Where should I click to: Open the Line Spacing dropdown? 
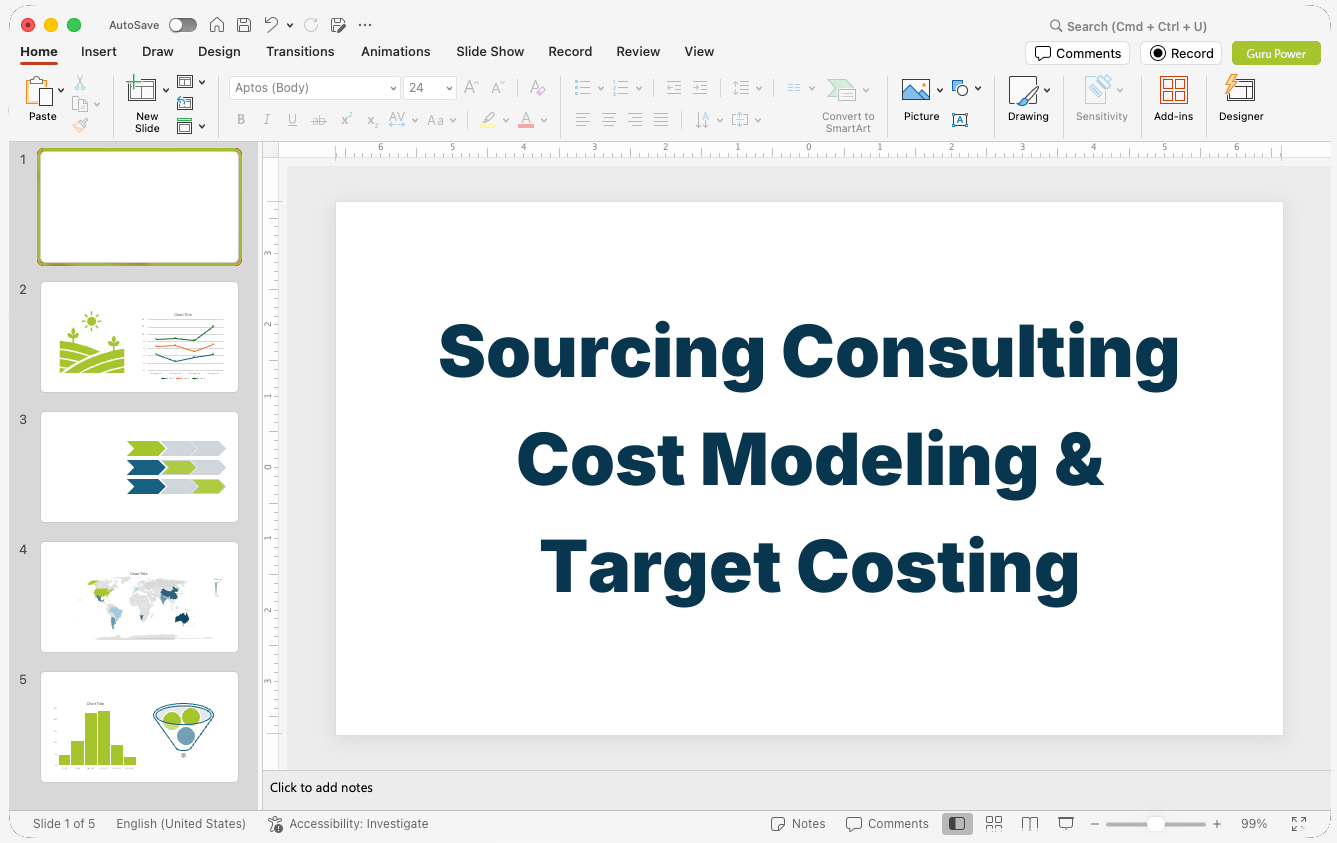(x=746, y=88)
